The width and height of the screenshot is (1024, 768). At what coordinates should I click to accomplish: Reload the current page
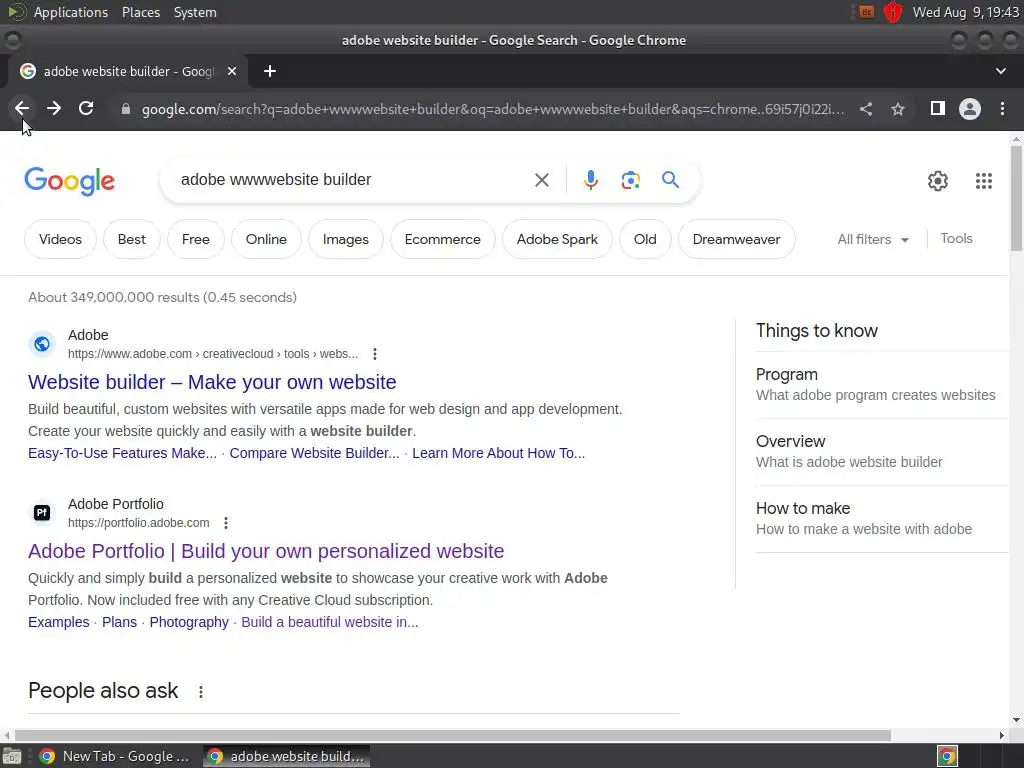[86, 108]
